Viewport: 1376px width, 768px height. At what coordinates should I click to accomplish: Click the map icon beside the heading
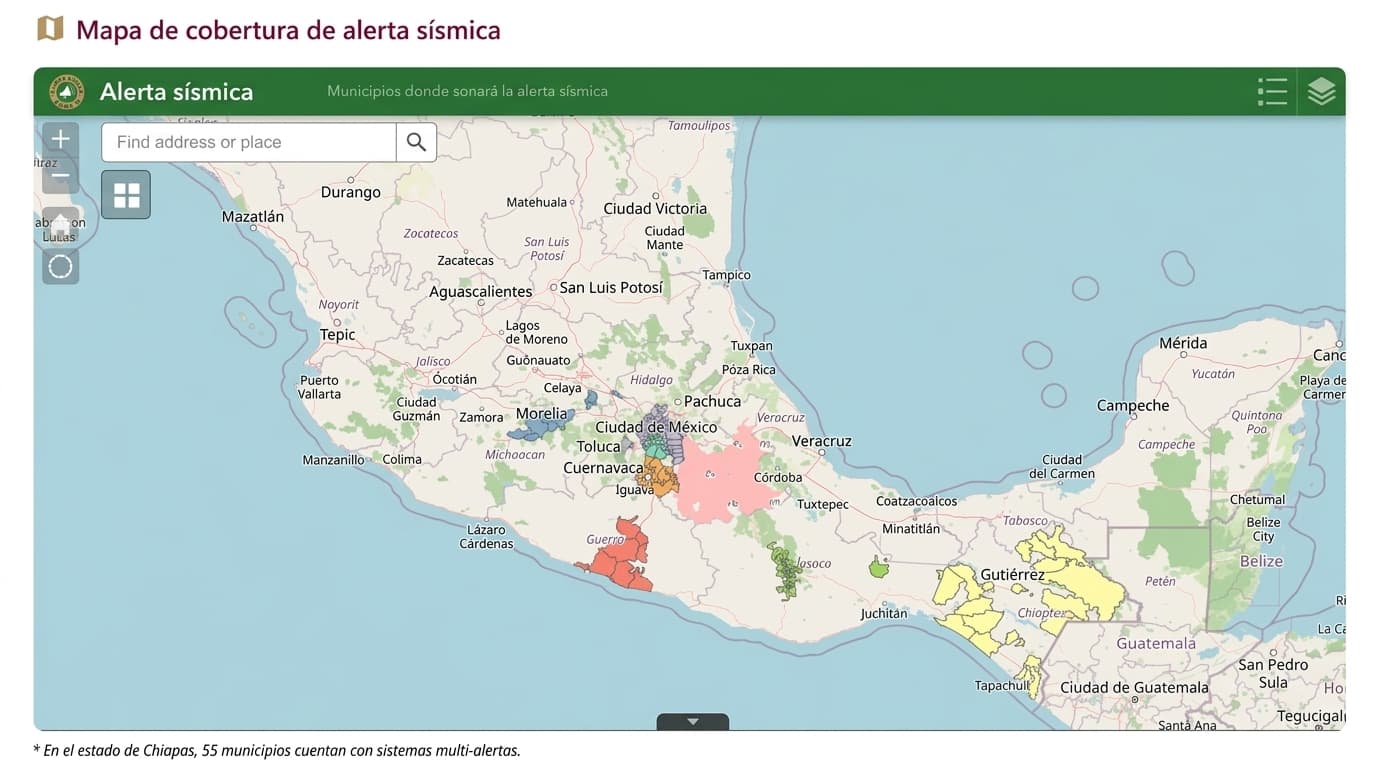pos(50,29)
